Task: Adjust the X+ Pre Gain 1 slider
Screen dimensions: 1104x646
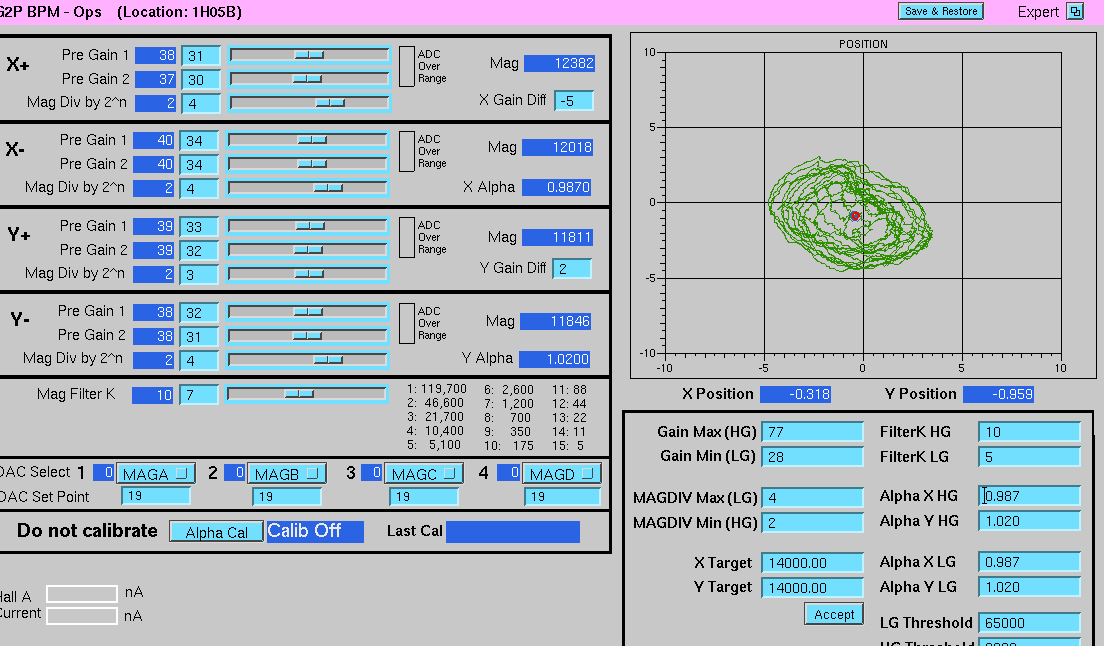Action: tap(309, 55)
